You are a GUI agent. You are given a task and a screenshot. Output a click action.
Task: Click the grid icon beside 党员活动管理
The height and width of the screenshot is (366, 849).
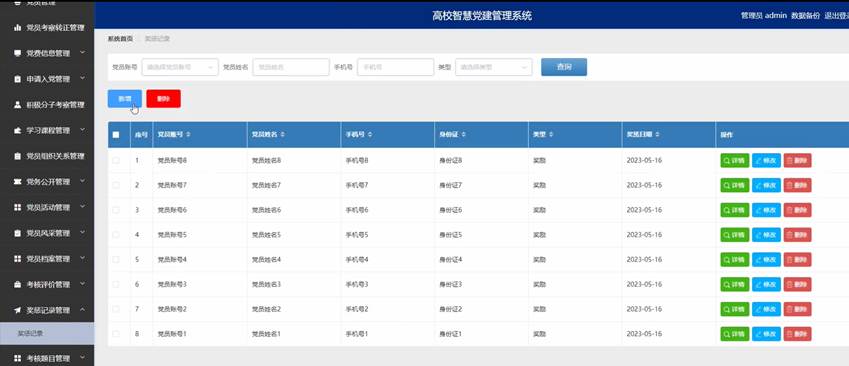pos(17,207)
